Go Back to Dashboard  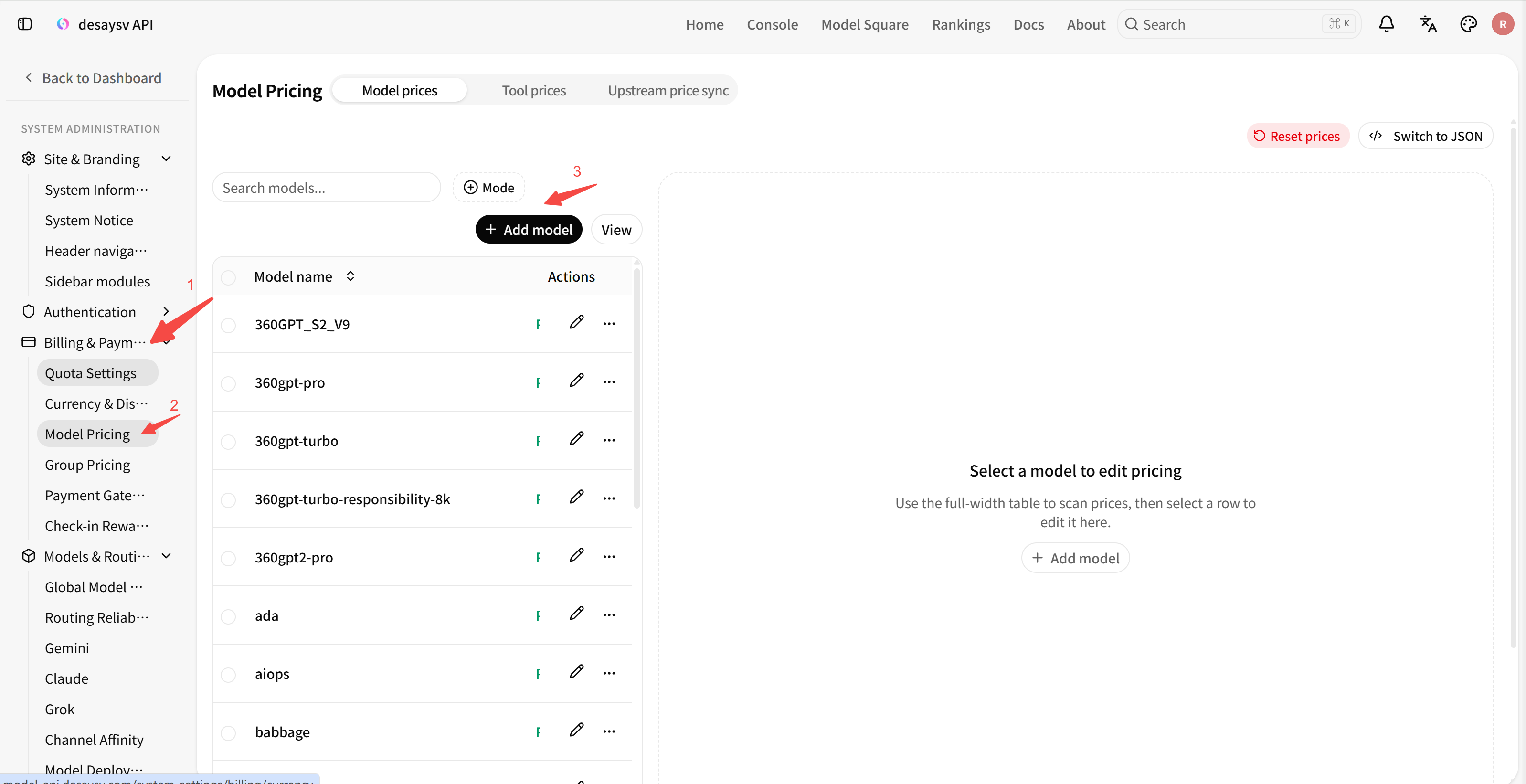(x=93, y=78)
